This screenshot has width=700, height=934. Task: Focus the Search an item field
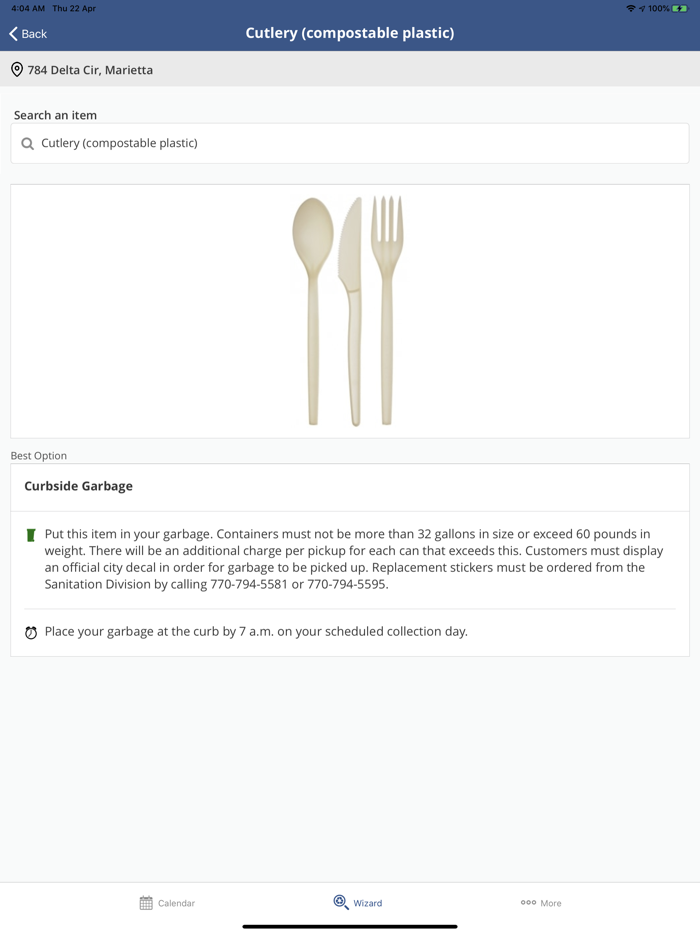(350, 143)
